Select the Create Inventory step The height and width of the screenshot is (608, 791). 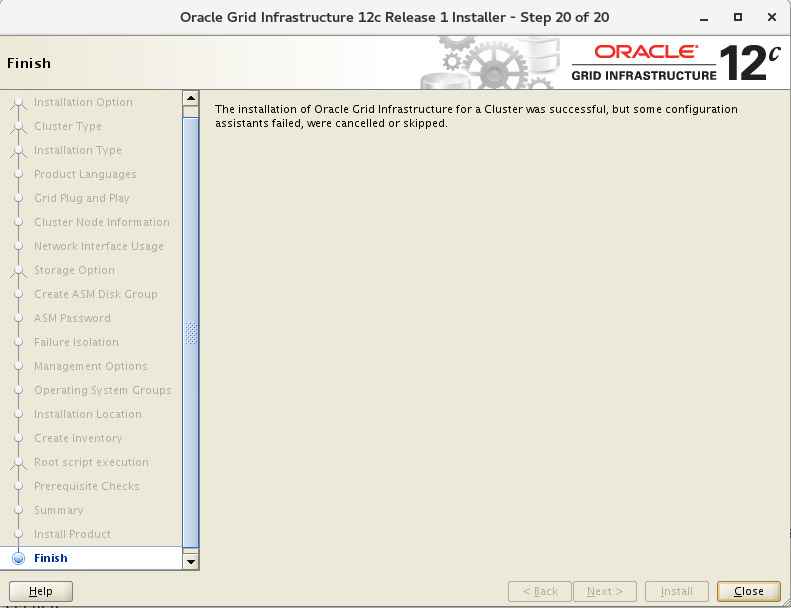point(78,438)
